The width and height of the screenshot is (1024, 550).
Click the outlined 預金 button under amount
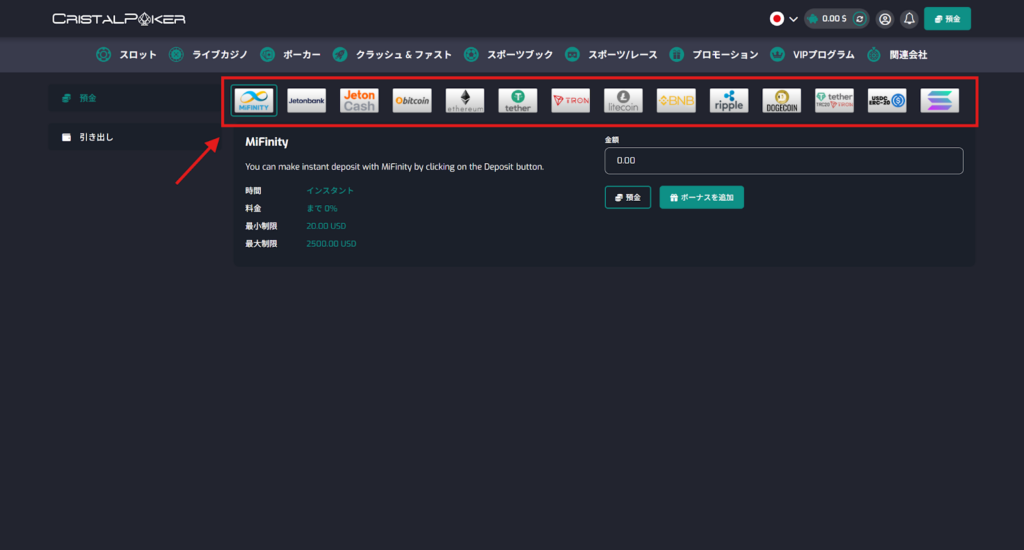[x=628, y=197]
